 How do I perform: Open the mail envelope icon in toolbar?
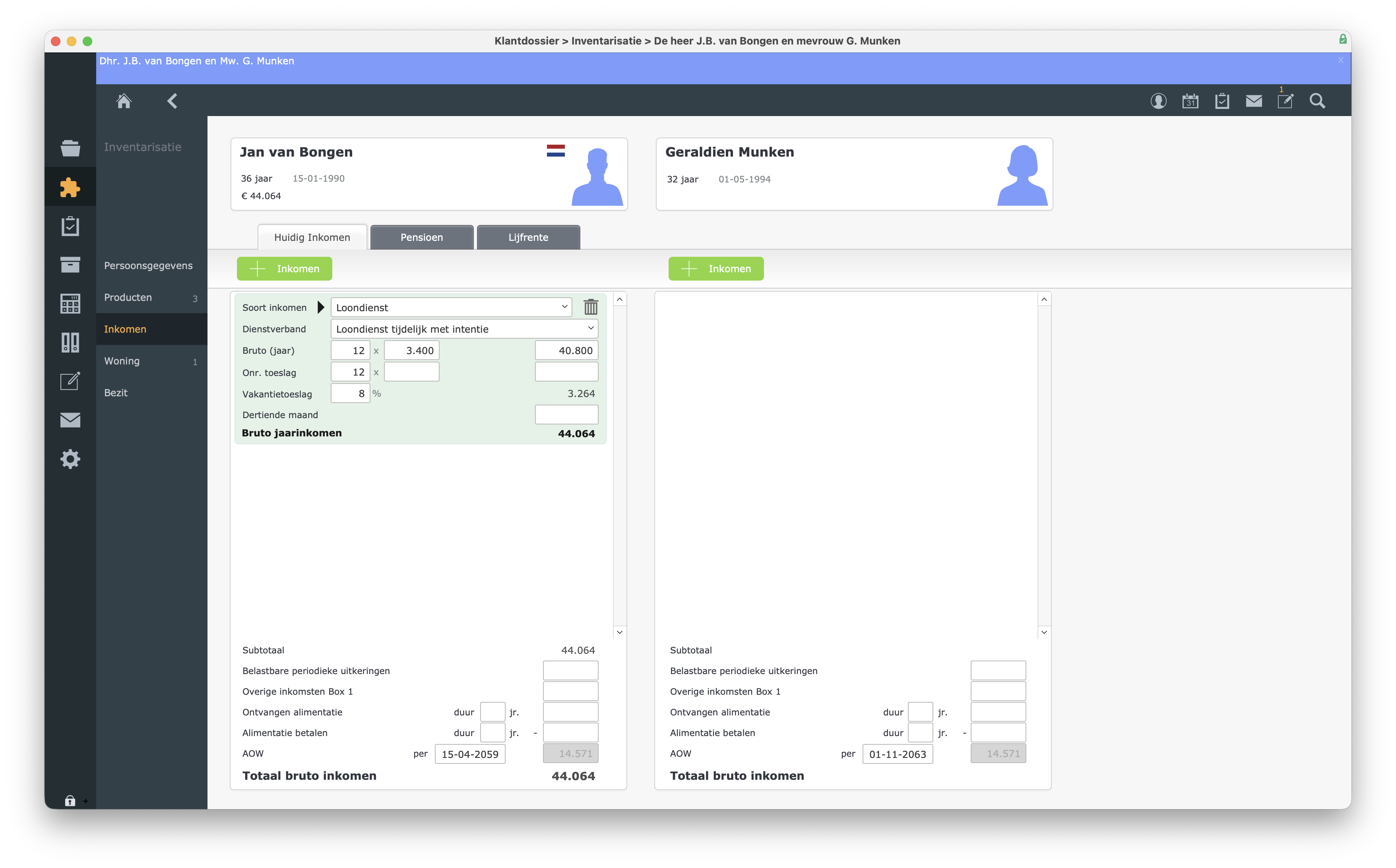(1254, 101)
